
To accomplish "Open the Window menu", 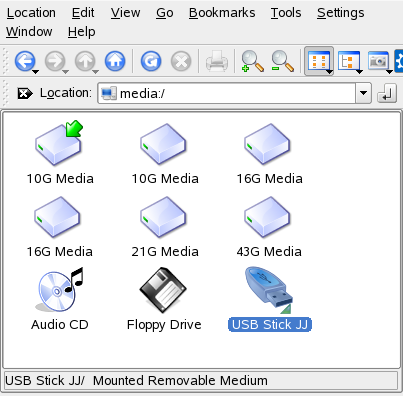I will click(29, 32).
